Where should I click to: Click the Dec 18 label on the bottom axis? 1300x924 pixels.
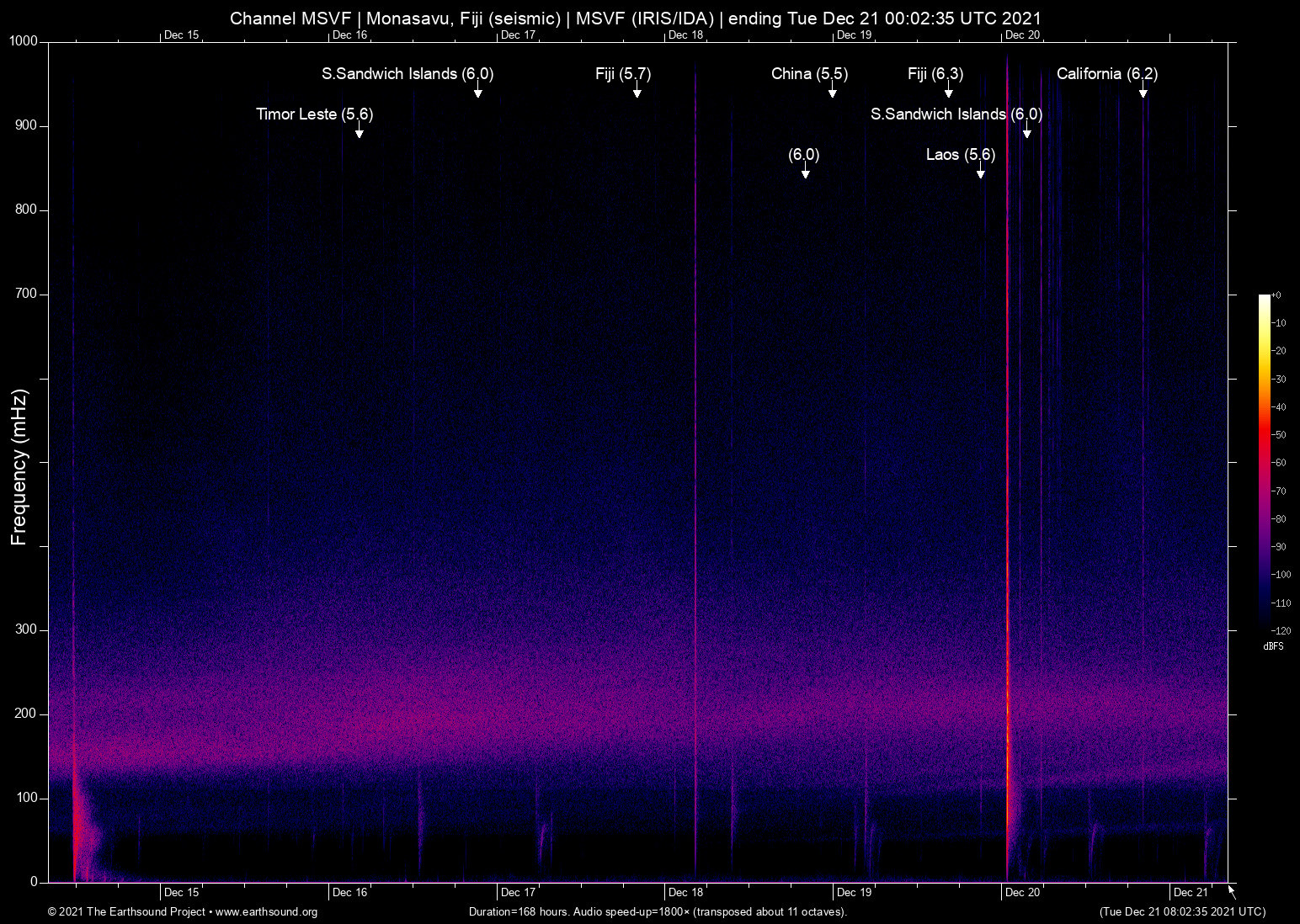pyautogui.click(x=686, y=892)
